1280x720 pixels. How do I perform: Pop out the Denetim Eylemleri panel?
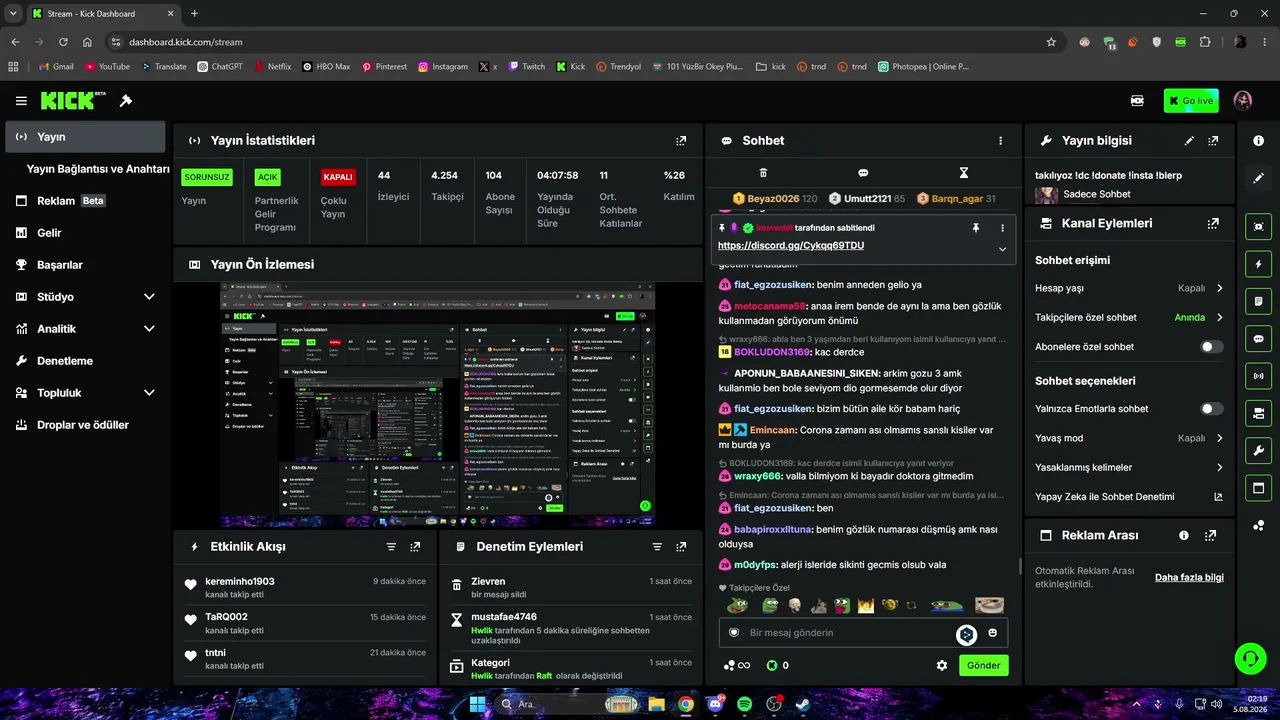click(x=681, y=547)
